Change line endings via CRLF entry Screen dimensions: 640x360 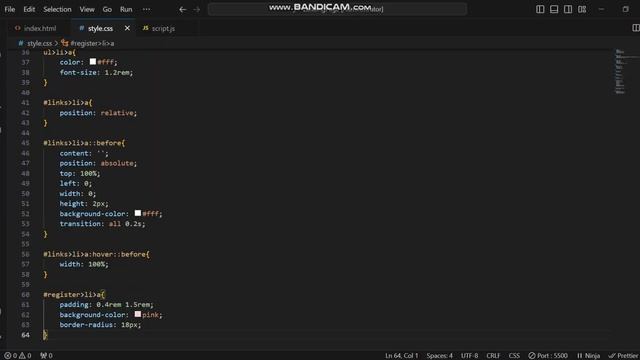[x=493, y=356]
